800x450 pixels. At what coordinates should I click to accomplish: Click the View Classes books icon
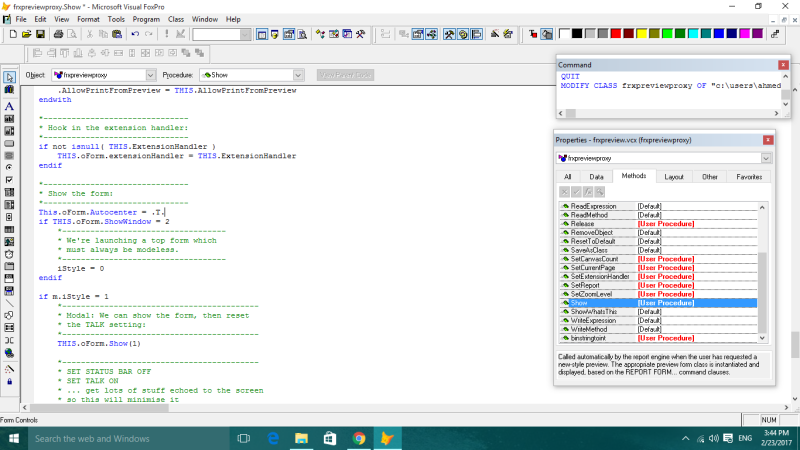(9, 89)
